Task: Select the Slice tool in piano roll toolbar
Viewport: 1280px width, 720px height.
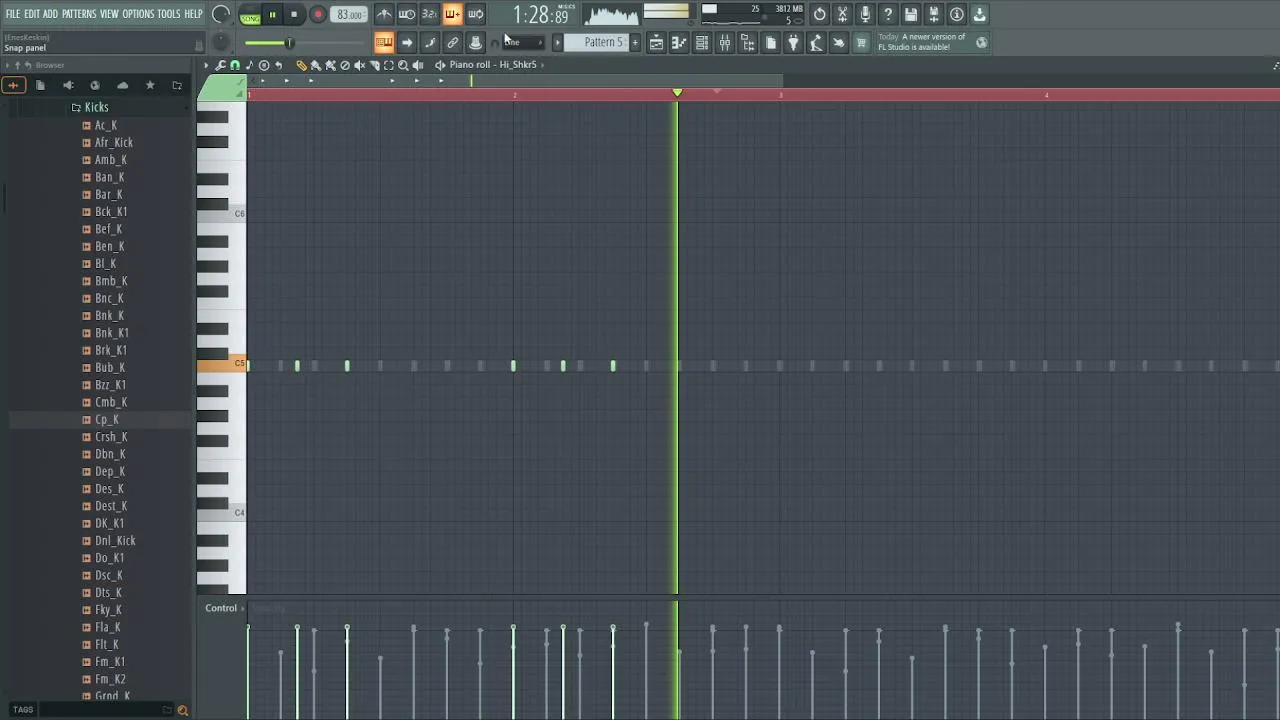Action: pyautogui.click(x=374, y=65)
